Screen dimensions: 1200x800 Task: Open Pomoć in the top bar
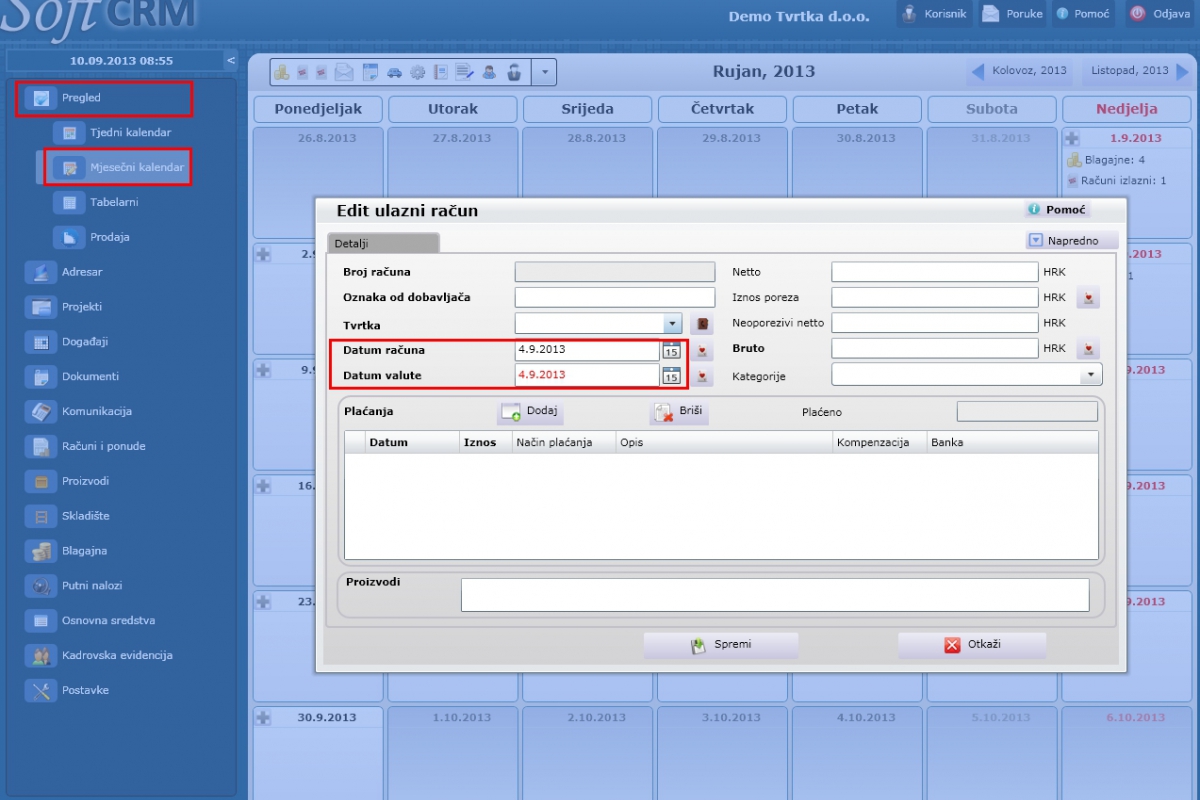pos(1082,14)
